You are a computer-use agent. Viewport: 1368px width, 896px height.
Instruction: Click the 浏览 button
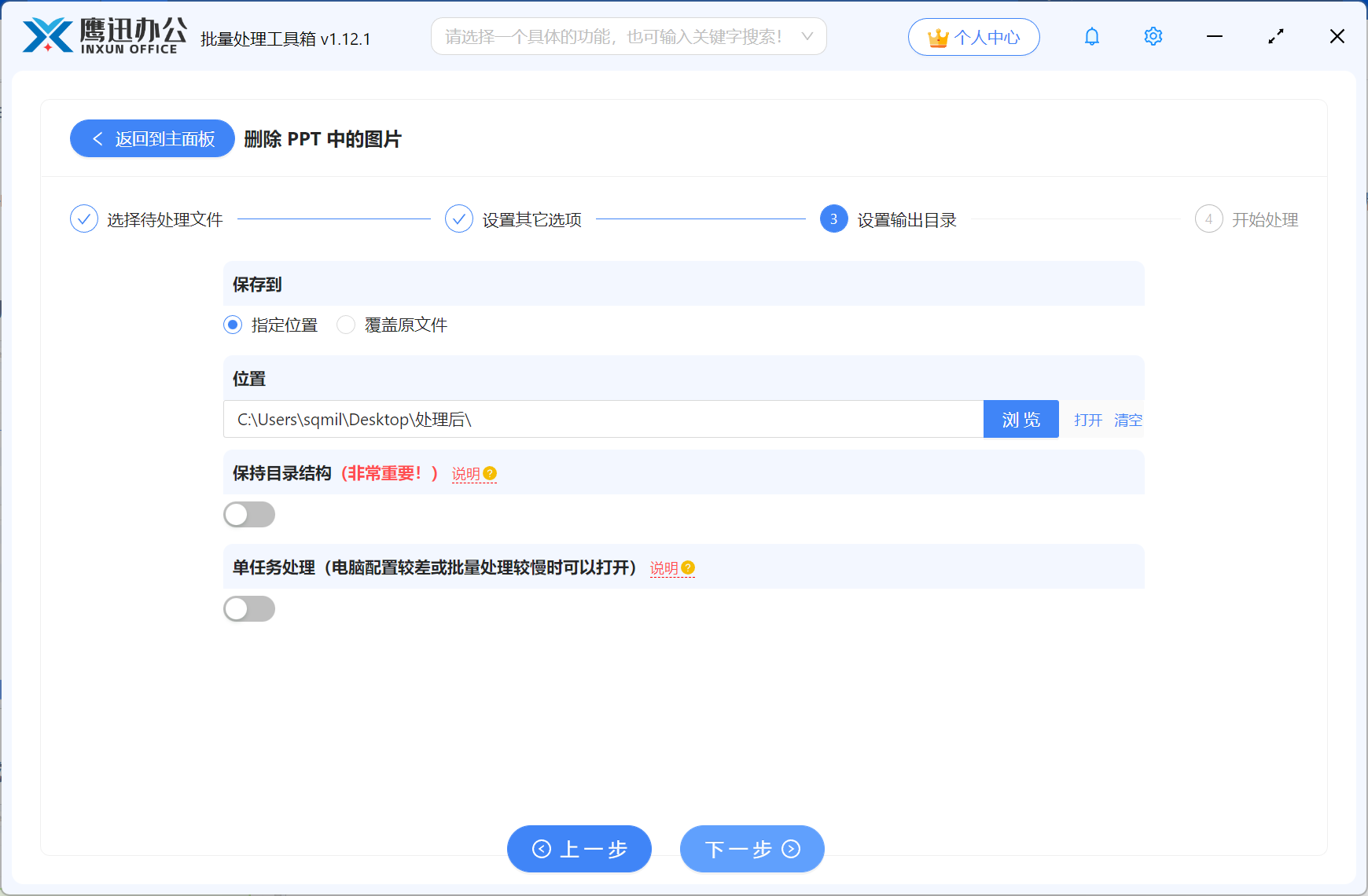point(1020,419)
